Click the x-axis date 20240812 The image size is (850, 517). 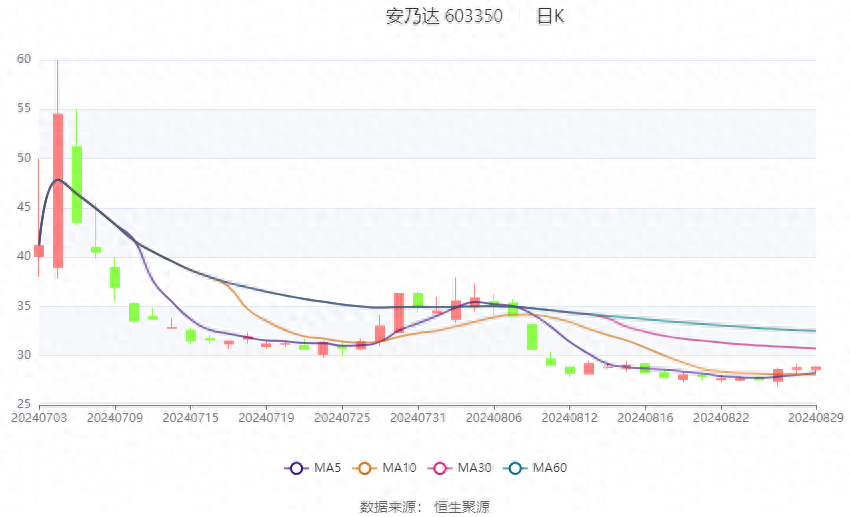[x=569, y=418]
